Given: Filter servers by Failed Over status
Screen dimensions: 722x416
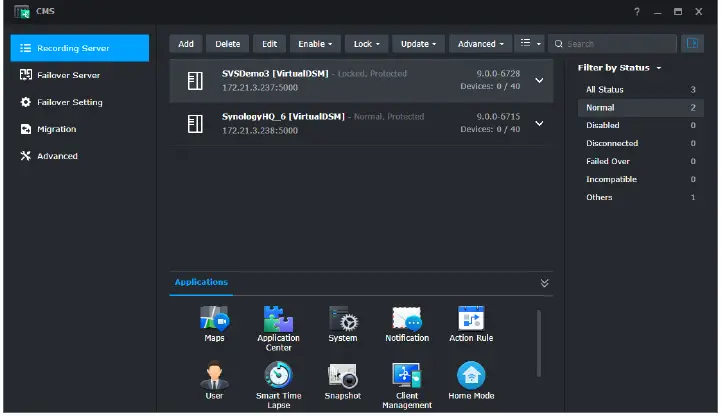Looking at the screenshot, I should click(x=640, y=161).
